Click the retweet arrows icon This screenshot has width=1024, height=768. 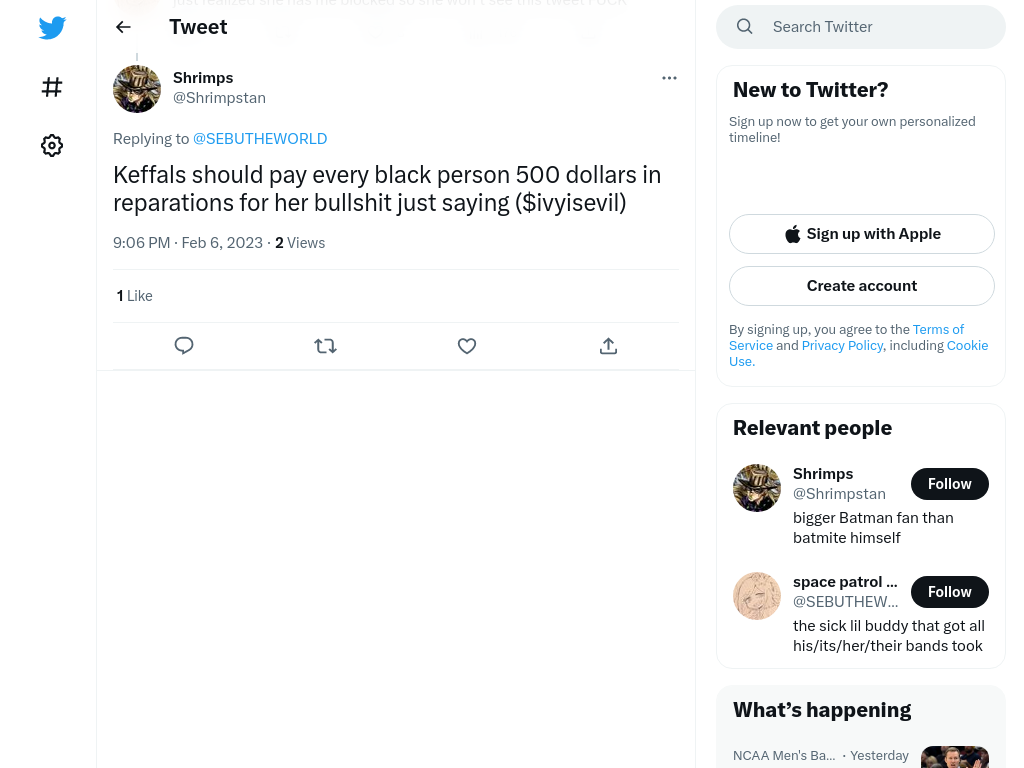[x=325, y=345]
